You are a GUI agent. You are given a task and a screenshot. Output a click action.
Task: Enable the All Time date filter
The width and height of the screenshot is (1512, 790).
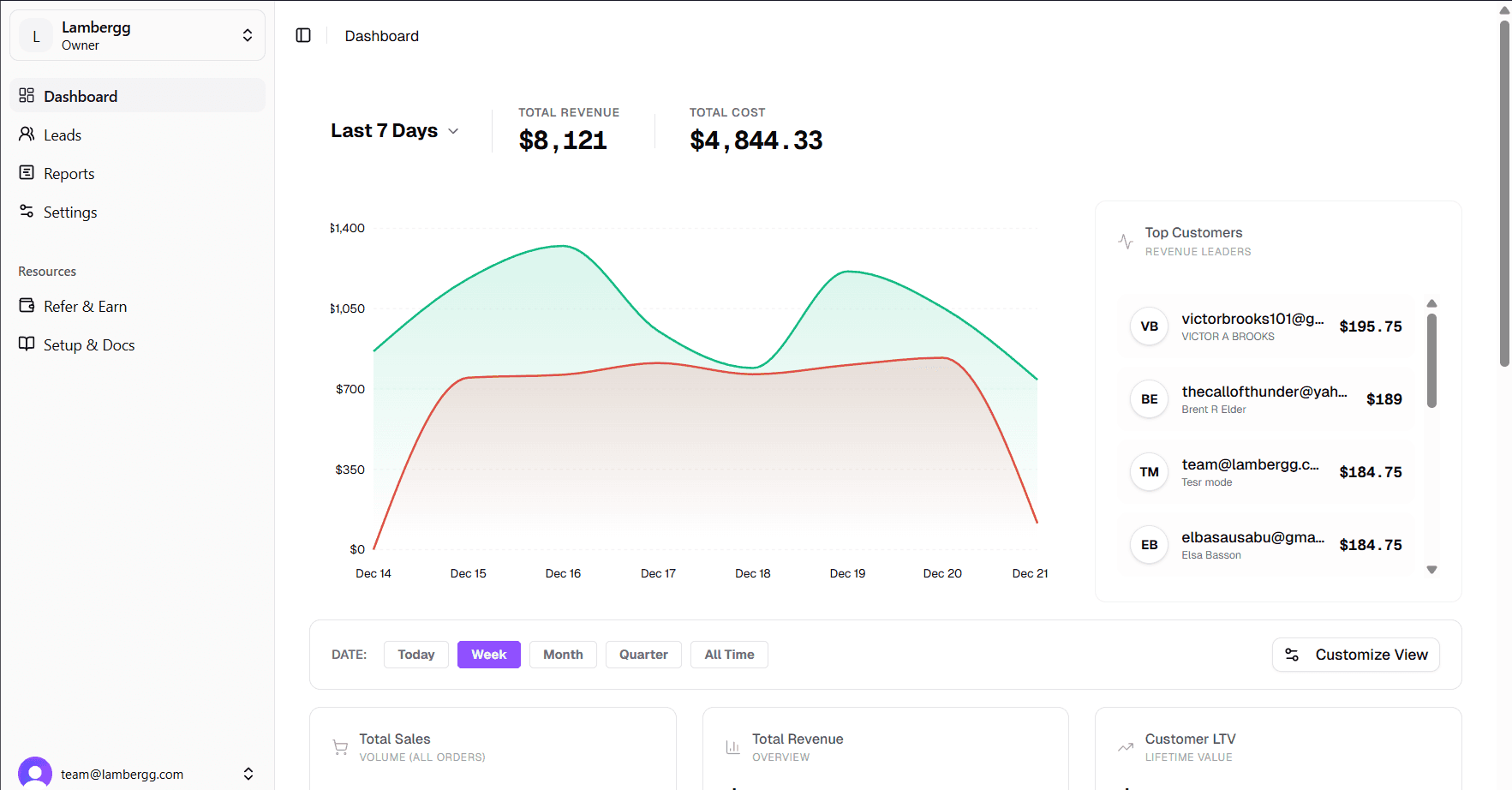tap(729, 654)
